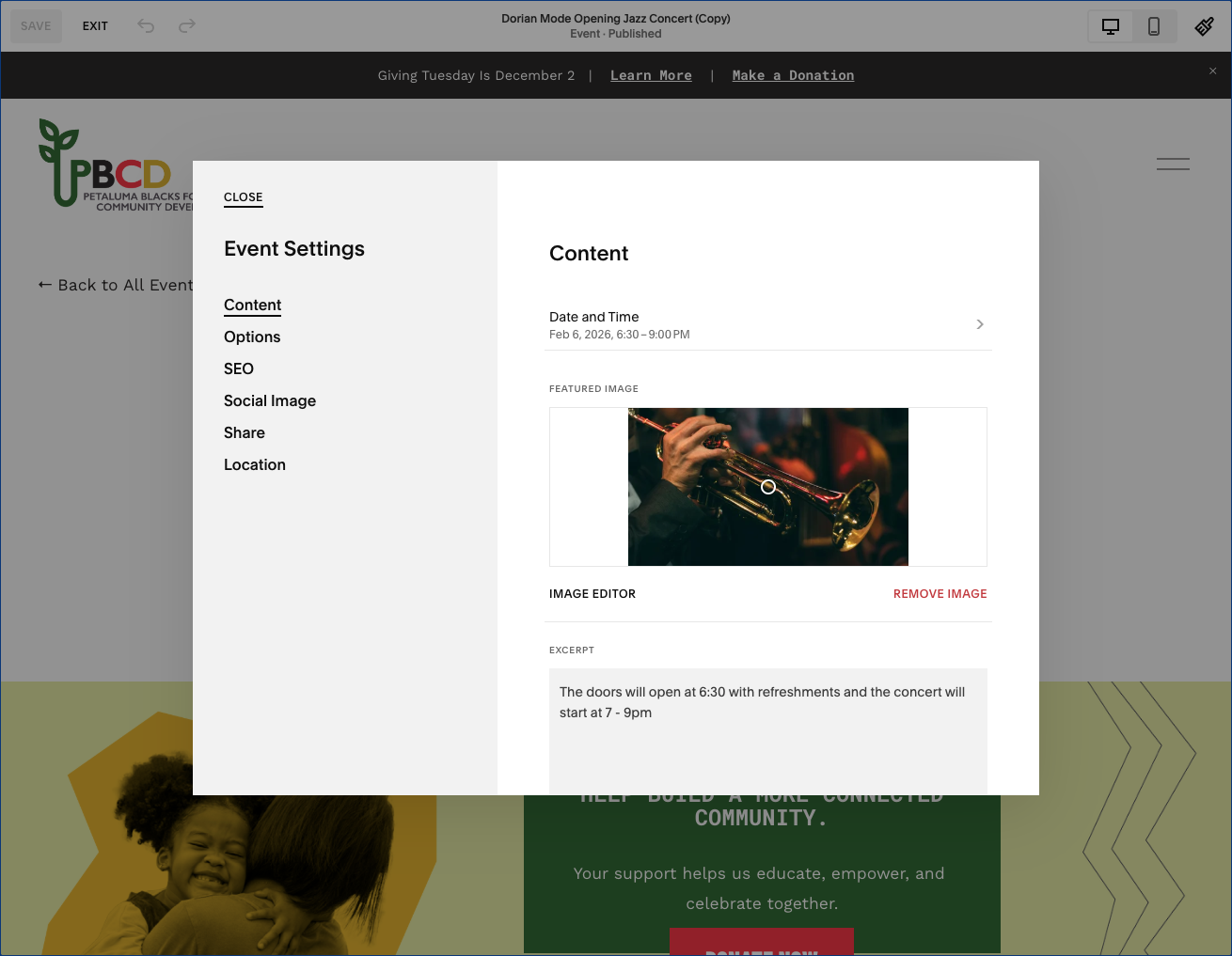Switch to mobile preview icon
Screen dimensions: 1232x956
(1154, 26)
